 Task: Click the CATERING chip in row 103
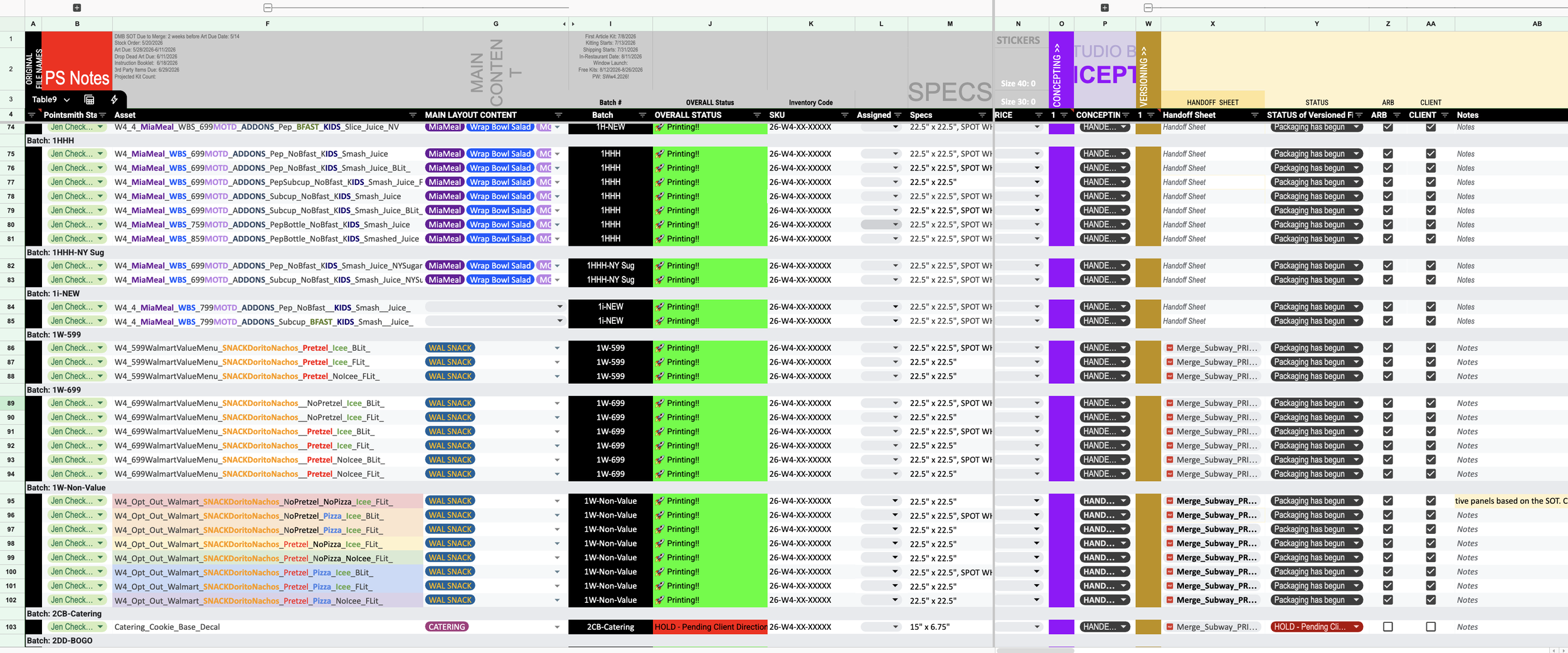coord(447,627)
